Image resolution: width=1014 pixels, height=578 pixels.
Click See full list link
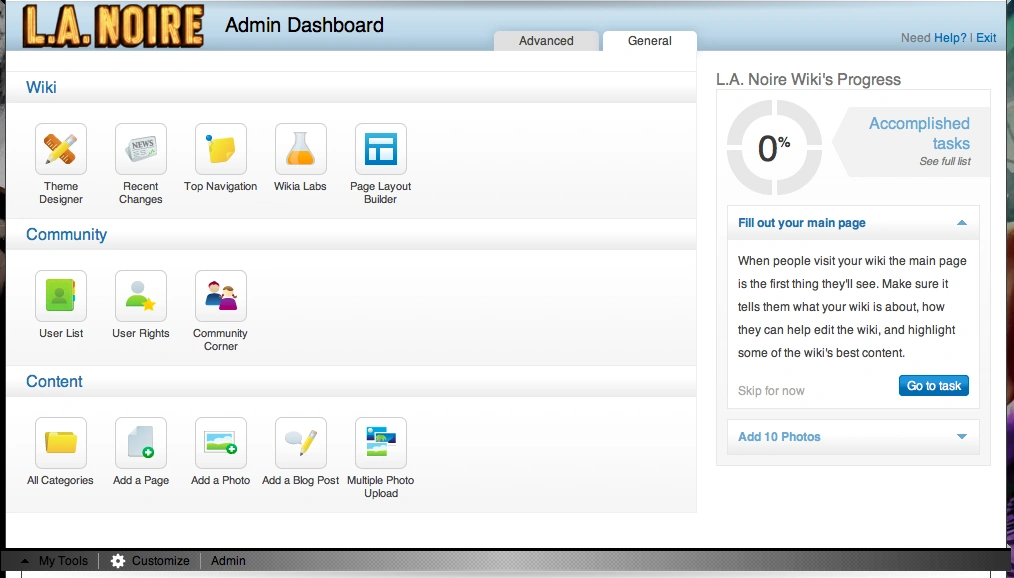click(945, 162)
